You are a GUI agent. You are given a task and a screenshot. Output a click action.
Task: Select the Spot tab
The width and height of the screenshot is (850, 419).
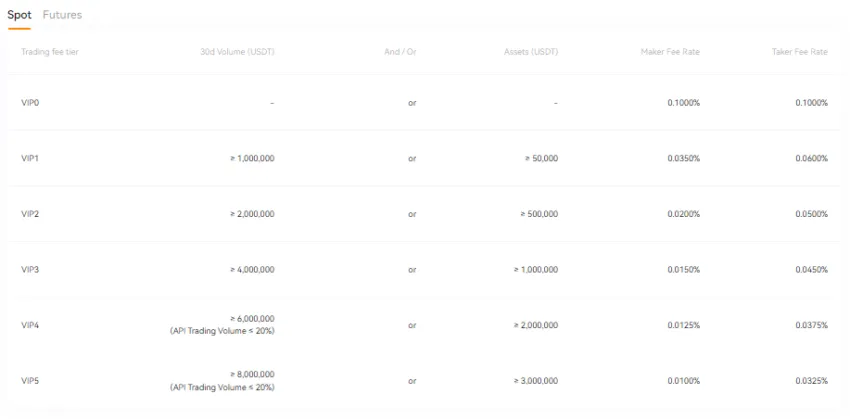[x=19, y=15]
